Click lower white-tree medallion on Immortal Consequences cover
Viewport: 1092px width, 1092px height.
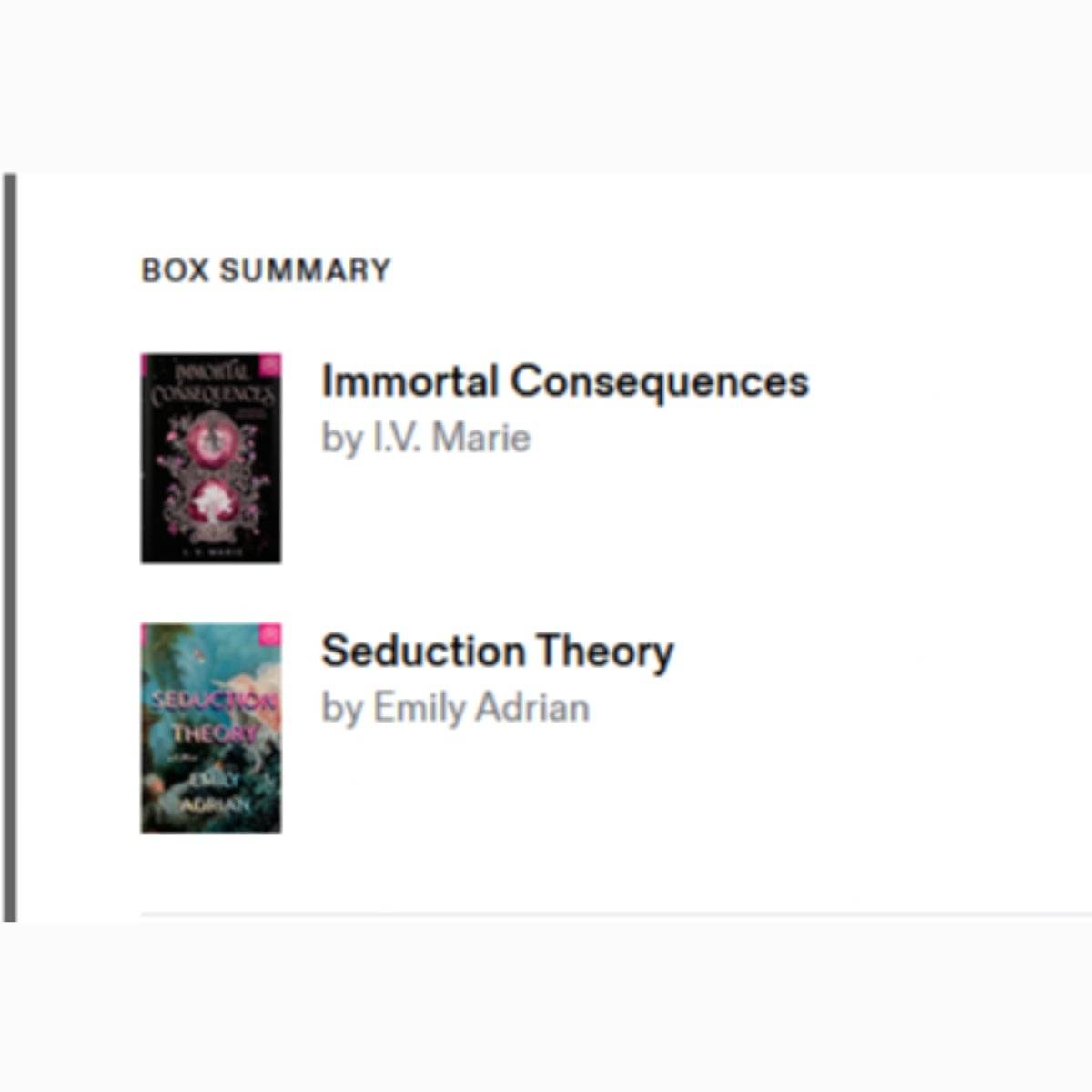click(x=213, y=501)
